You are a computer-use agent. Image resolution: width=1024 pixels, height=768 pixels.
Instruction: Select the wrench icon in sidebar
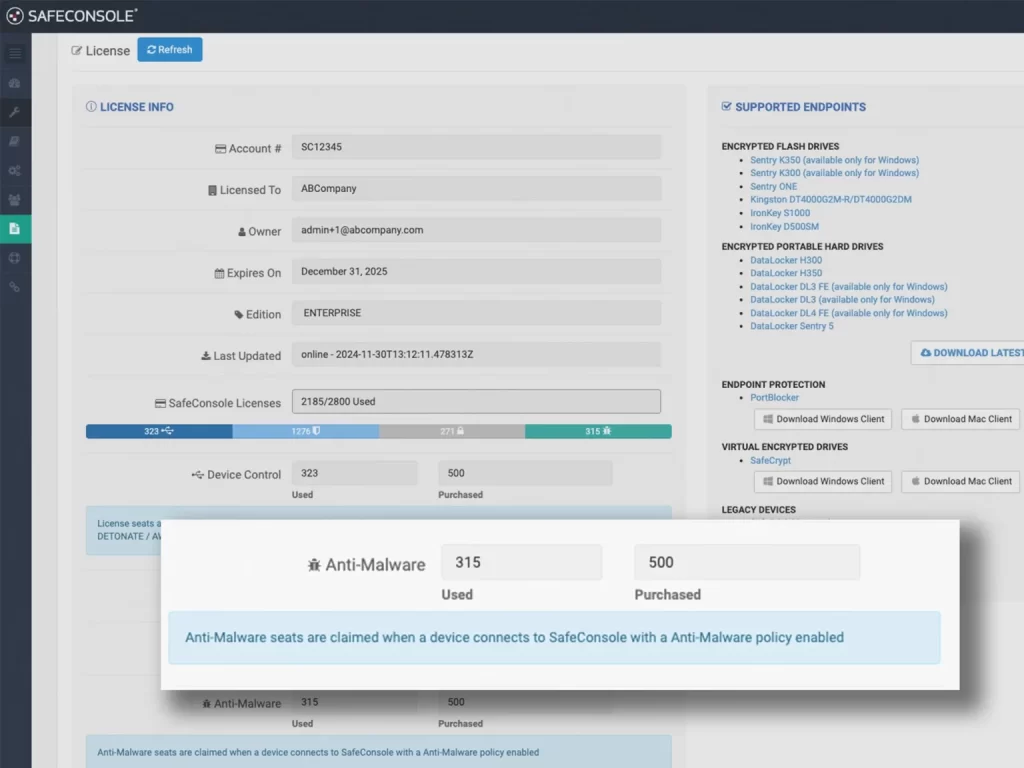pyautogui.click(x=15, y=112)
